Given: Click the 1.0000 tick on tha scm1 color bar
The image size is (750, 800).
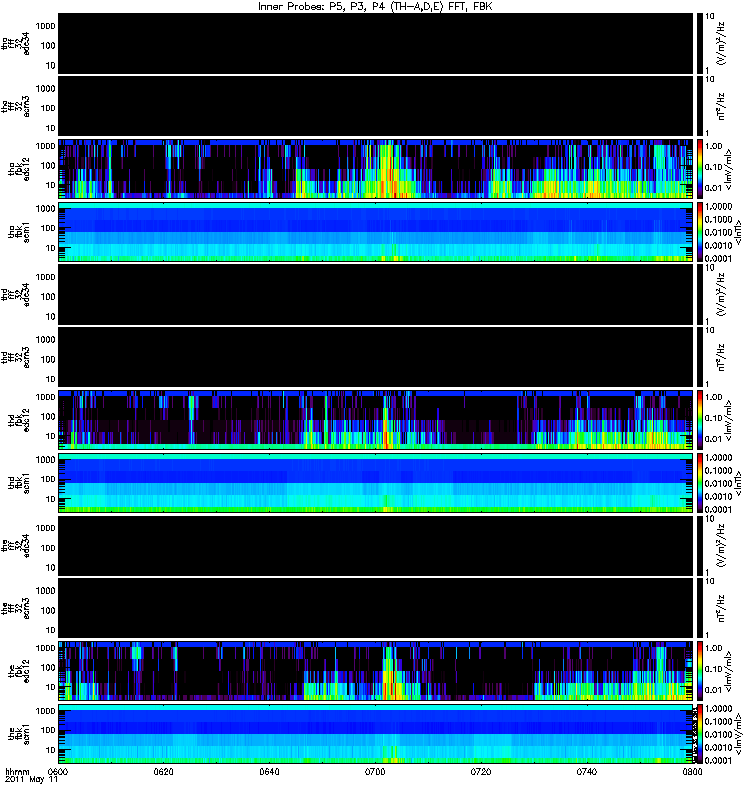Looking at the screenshot, I should (718, 207).
